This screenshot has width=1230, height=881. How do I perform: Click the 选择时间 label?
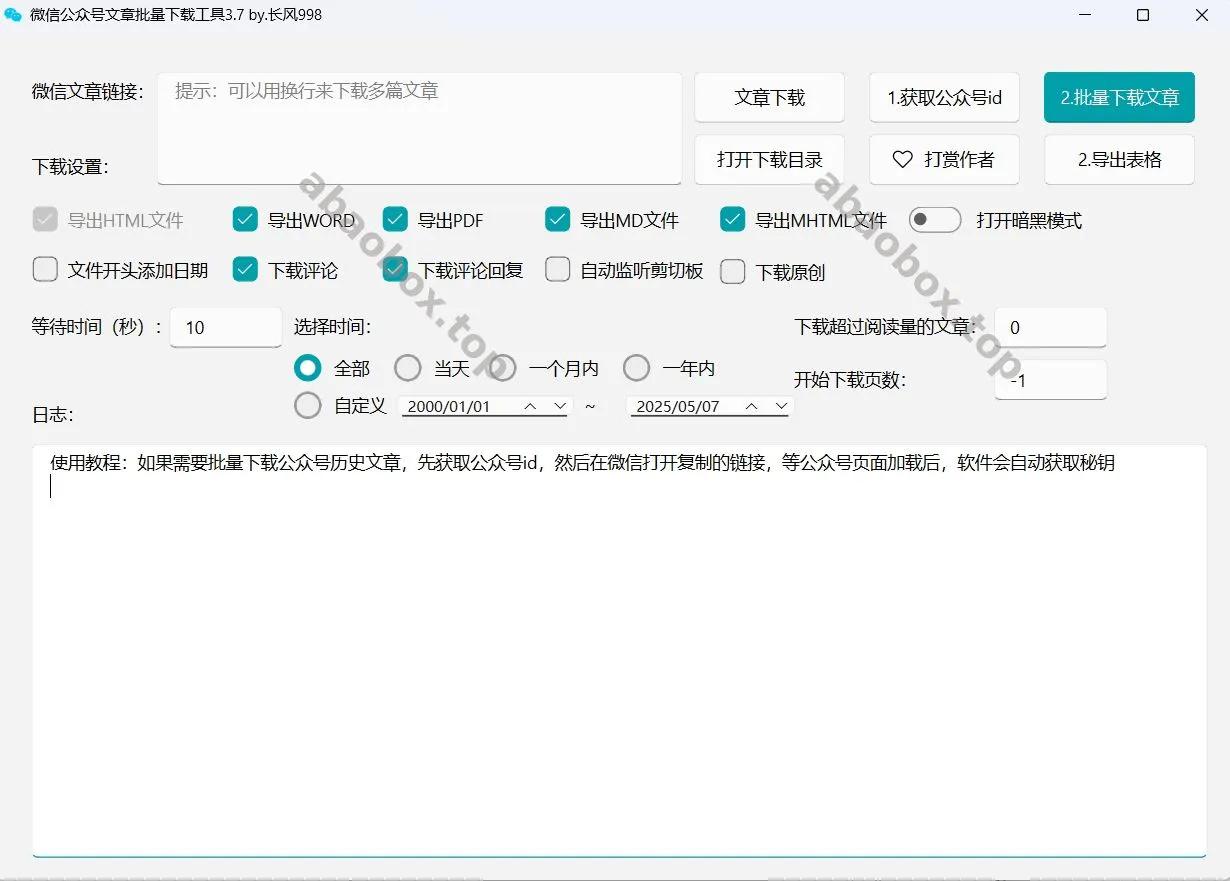(x=333, y=327)
